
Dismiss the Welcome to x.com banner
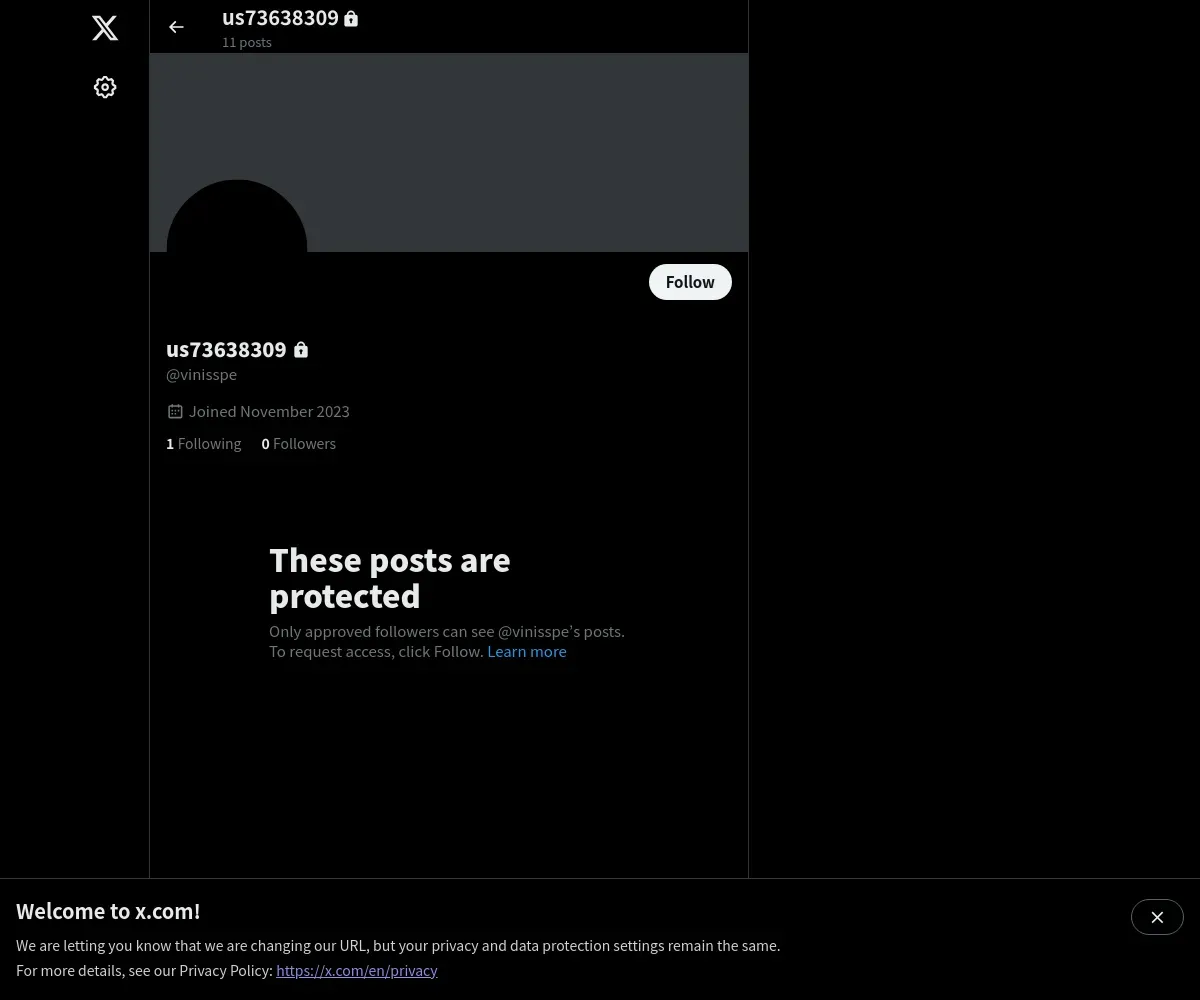(1157, 917)
